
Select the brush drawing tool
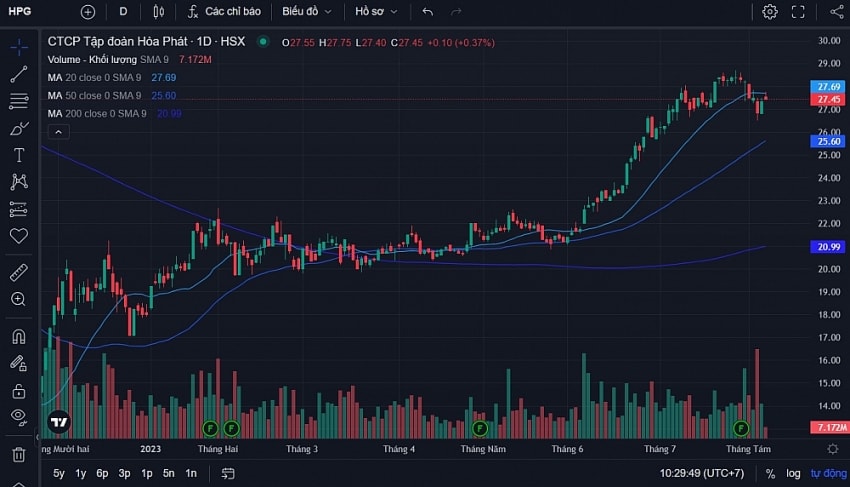19,129
